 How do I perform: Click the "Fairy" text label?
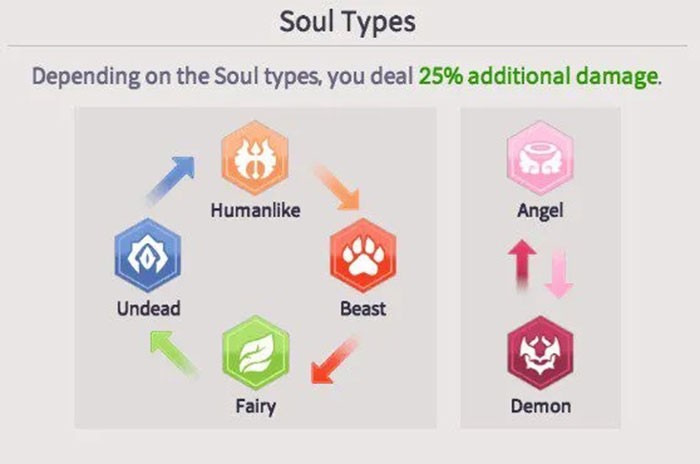click(255, 407)
